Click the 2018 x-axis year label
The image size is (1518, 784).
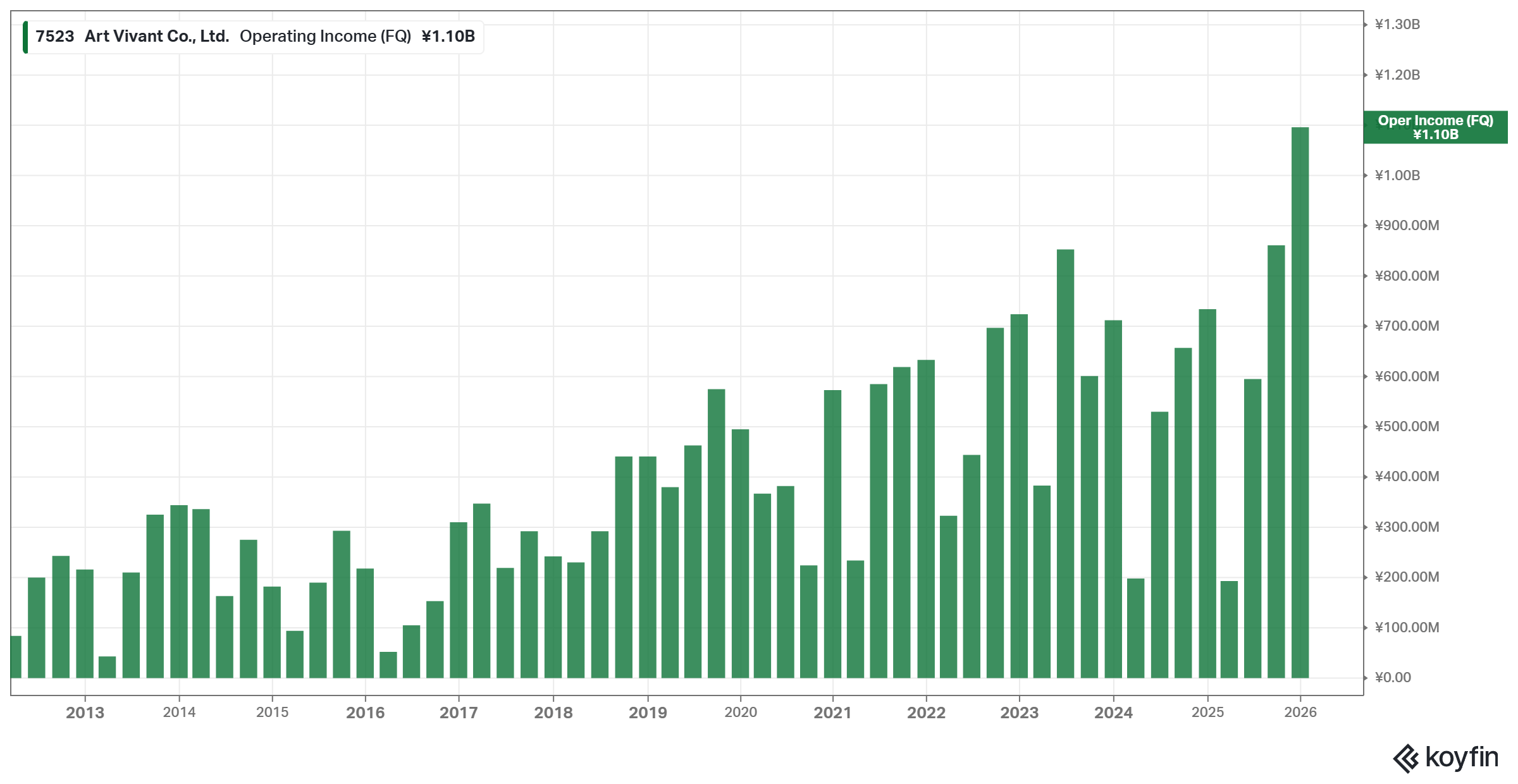point(553,713)
